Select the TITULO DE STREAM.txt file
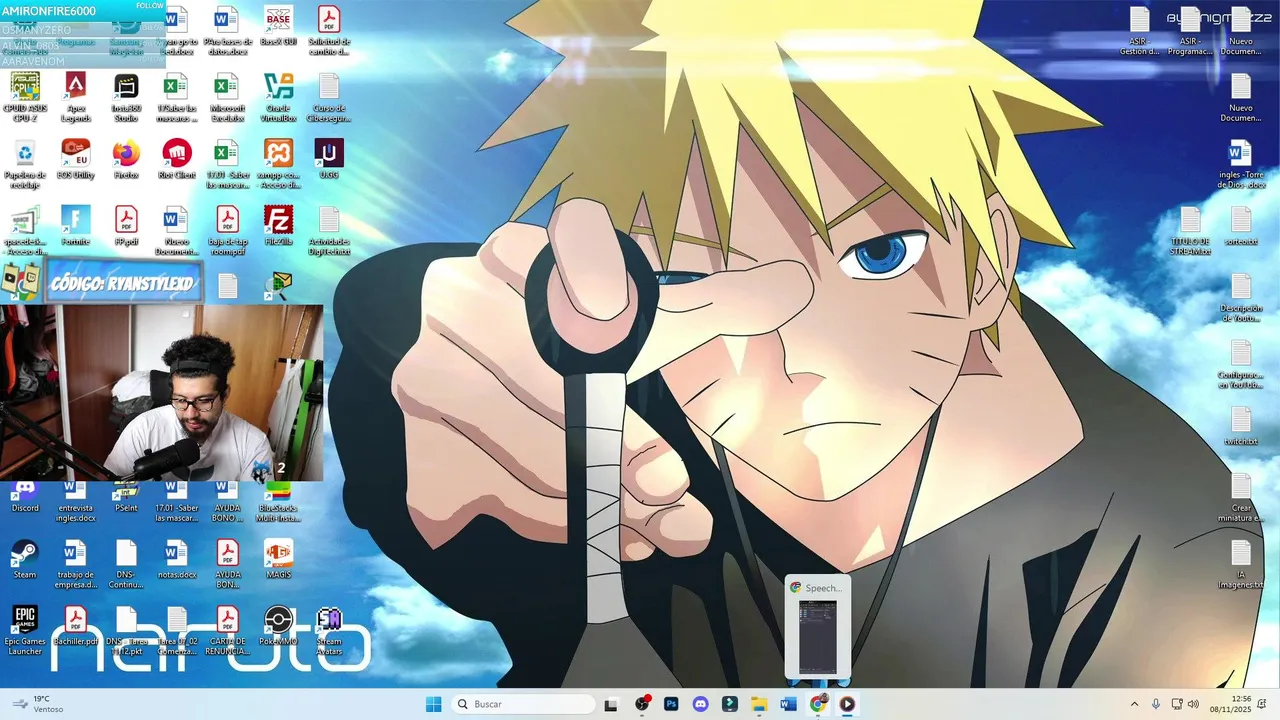 1190,231
